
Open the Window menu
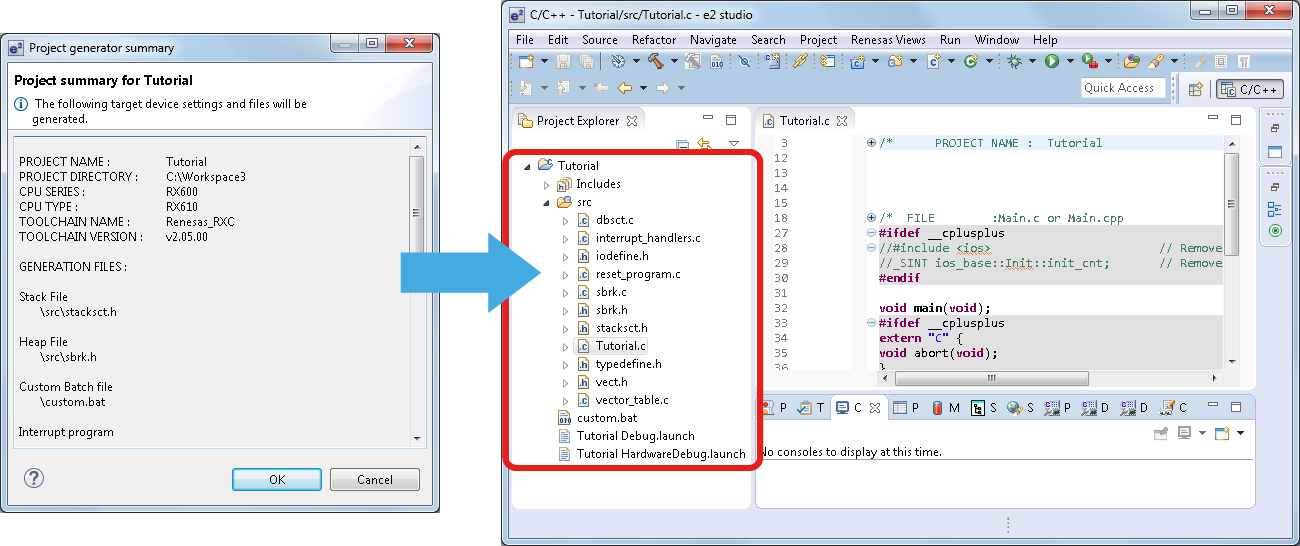tap(996, 40)
